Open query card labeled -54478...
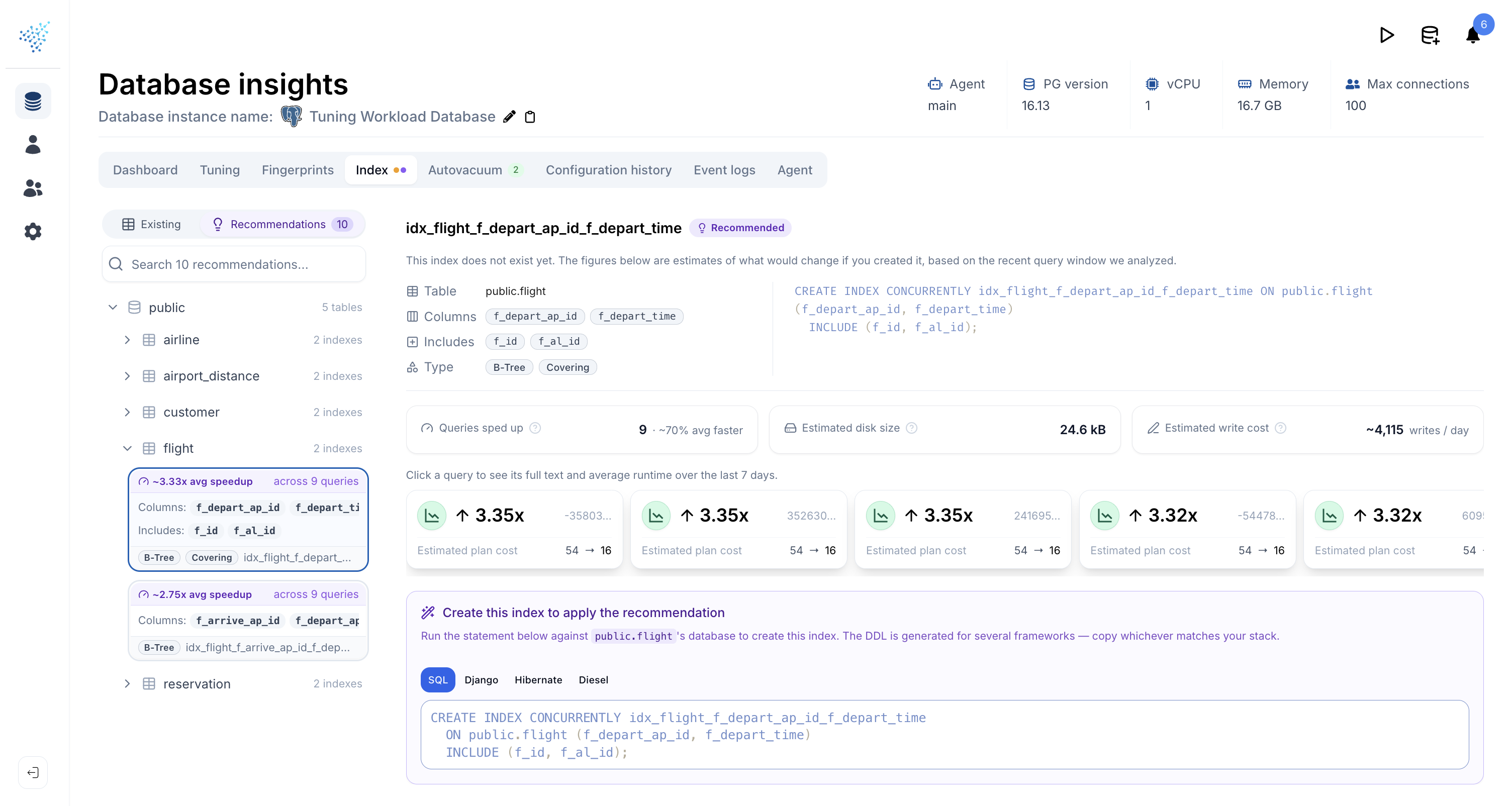Viewport: 1512px width, 806px height. (1187, 530)
